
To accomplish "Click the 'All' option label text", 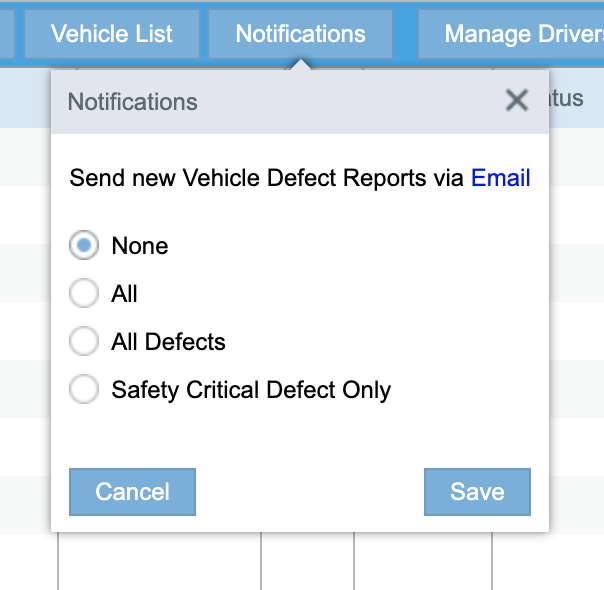I will point(125,294).
